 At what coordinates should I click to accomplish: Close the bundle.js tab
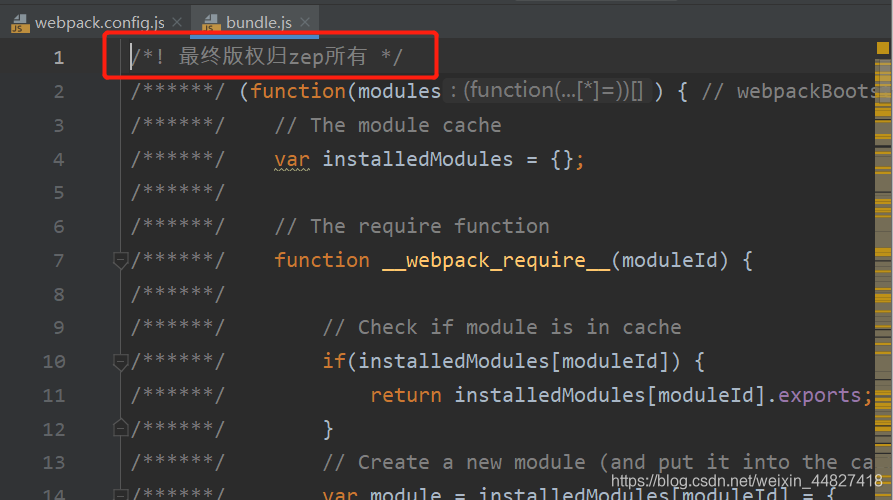305,22
